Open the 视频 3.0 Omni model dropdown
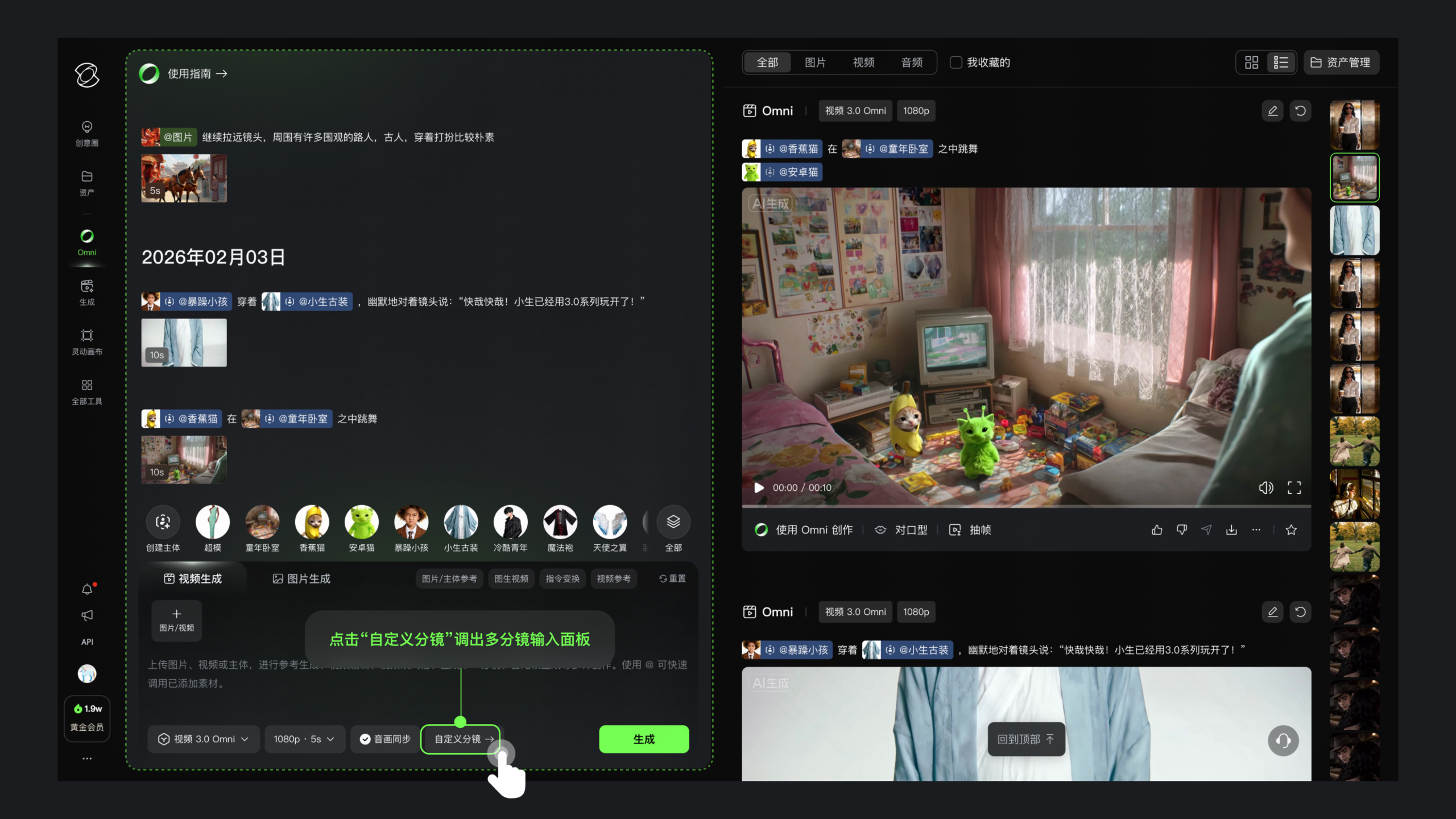This screenshot has width=1456, height=819. [x=204, y=739]
